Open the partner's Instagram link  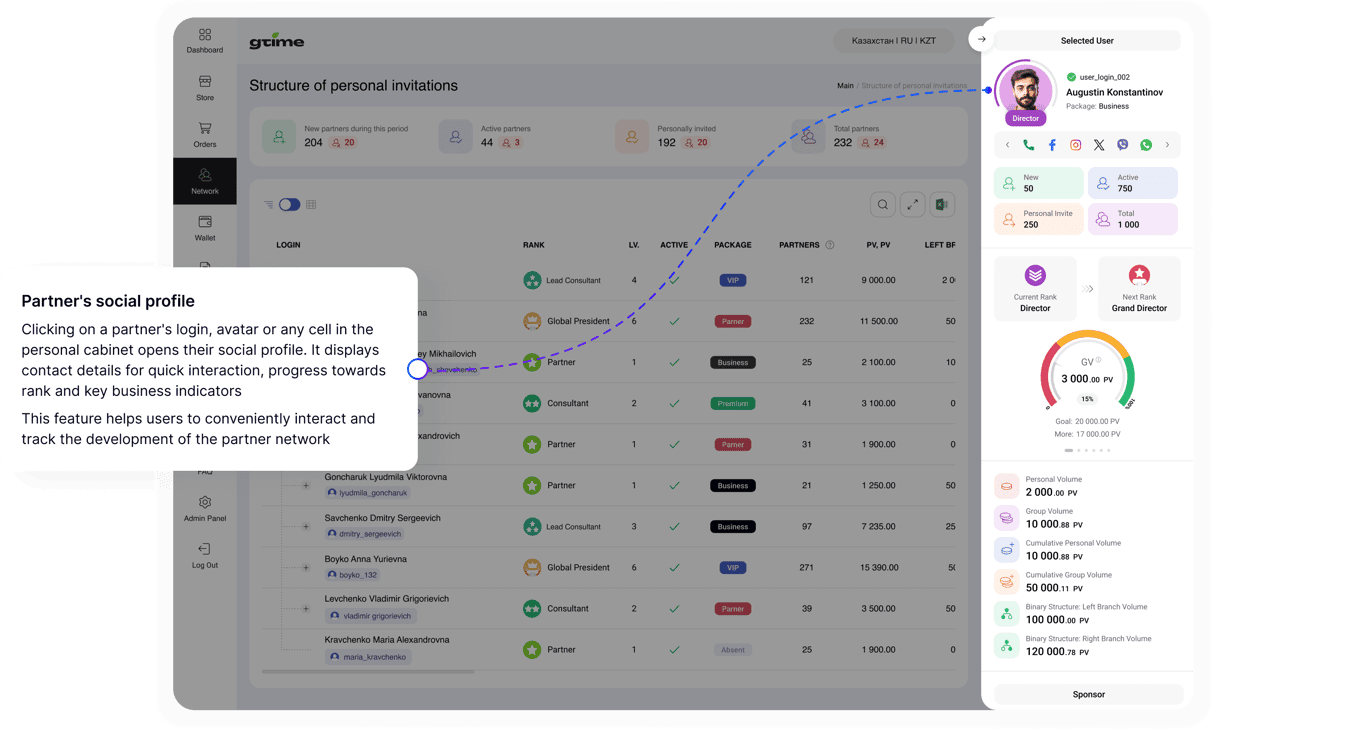coord(1076,145)
